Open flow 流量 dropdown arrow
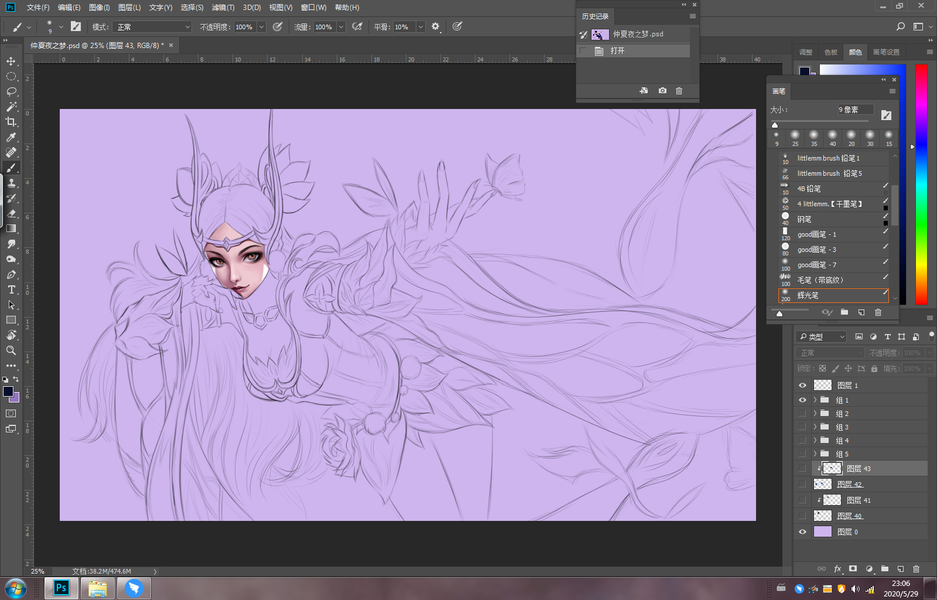Image resolution: width=937 pixels, height=600 pixels. [x=341, y=27]
